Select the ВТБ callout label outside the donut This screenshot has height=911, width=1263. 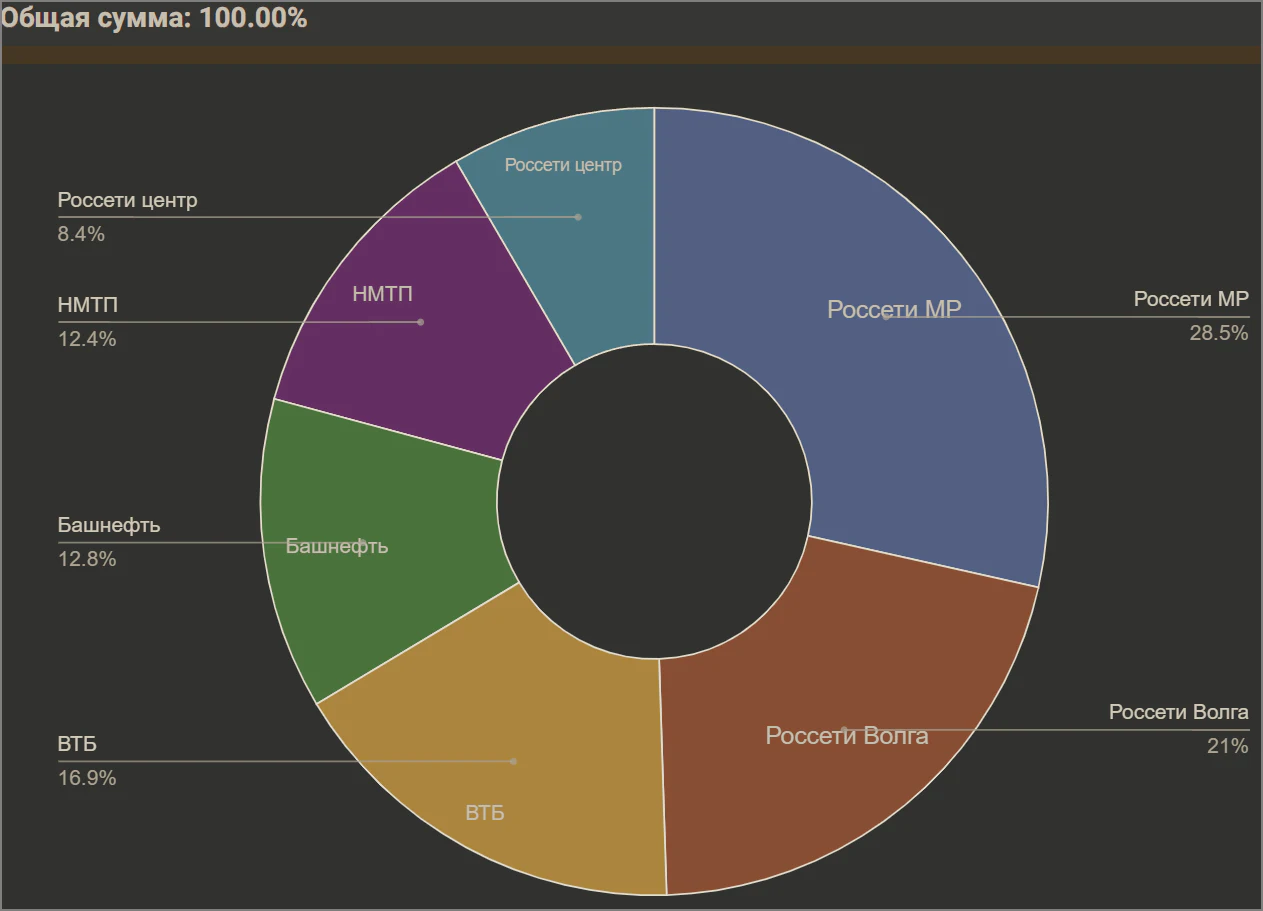[77, 745]
